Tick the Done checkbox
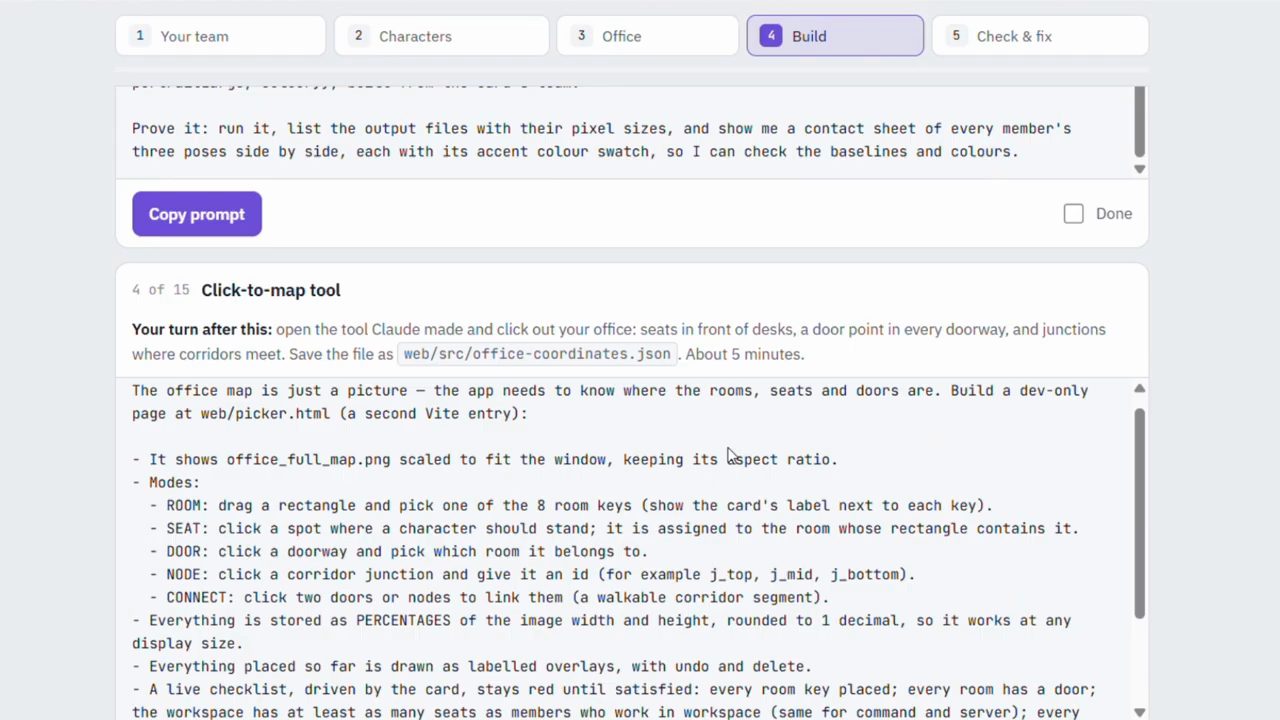This screenshot has height=720, width=1280. pyautogui.click(x=1073, y=214)
